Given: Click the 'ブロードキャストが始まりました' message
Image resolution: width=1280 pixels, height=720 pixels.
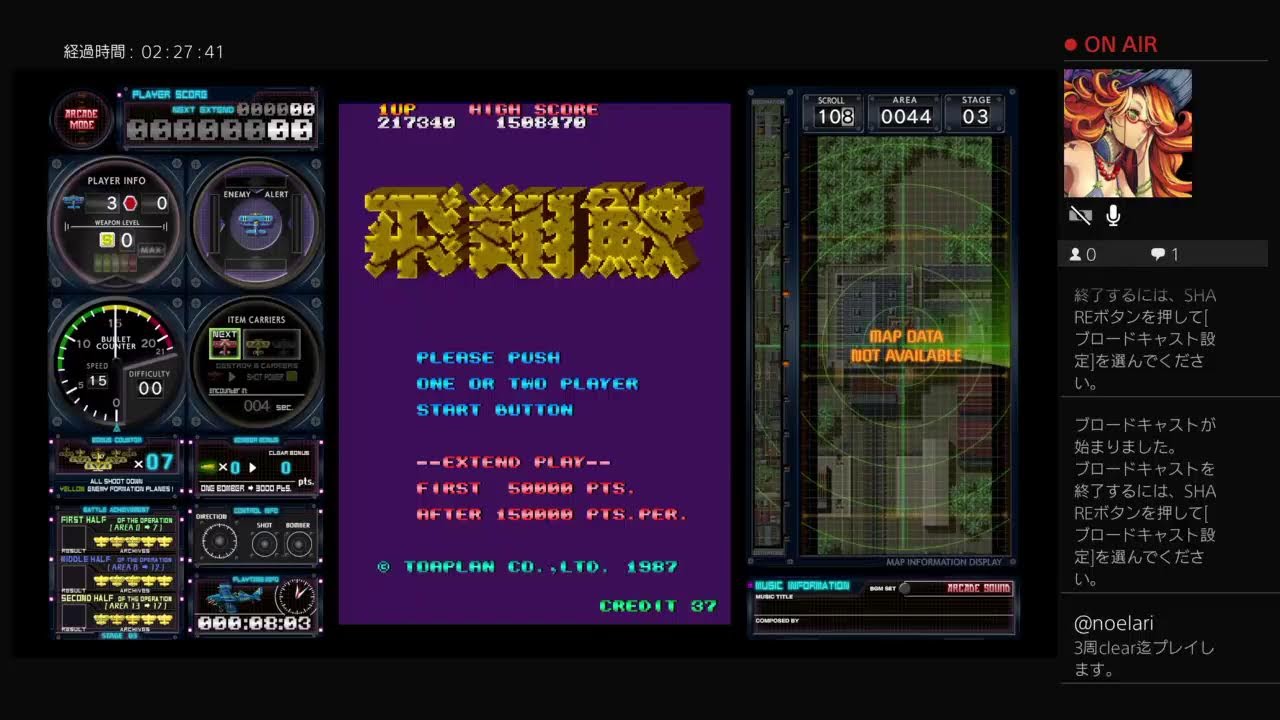Looking at the screenshot, I should click(1145, 435).
